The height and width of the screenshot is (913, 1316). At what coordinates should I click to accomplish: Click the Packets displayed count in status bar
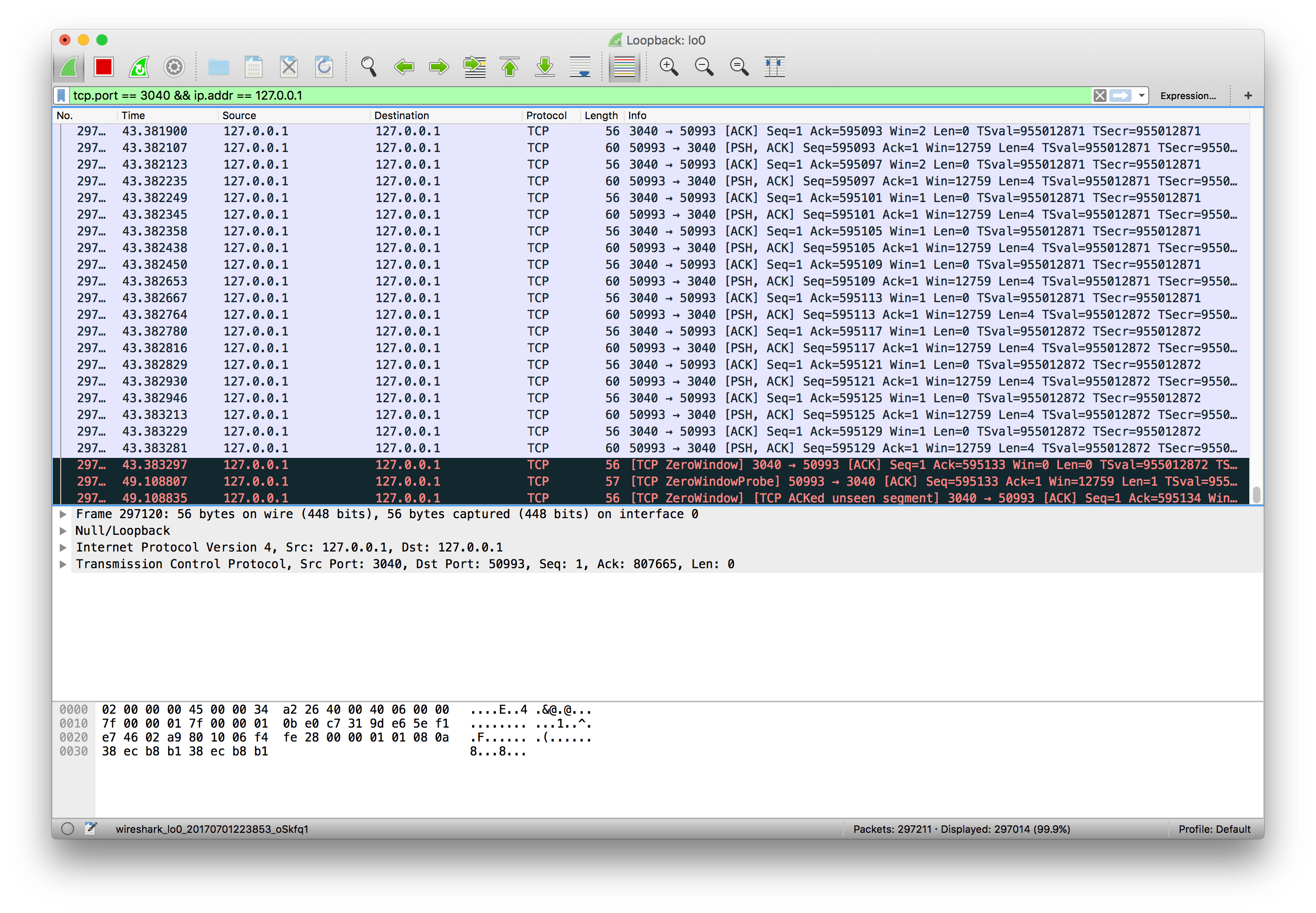pos(962,830)
